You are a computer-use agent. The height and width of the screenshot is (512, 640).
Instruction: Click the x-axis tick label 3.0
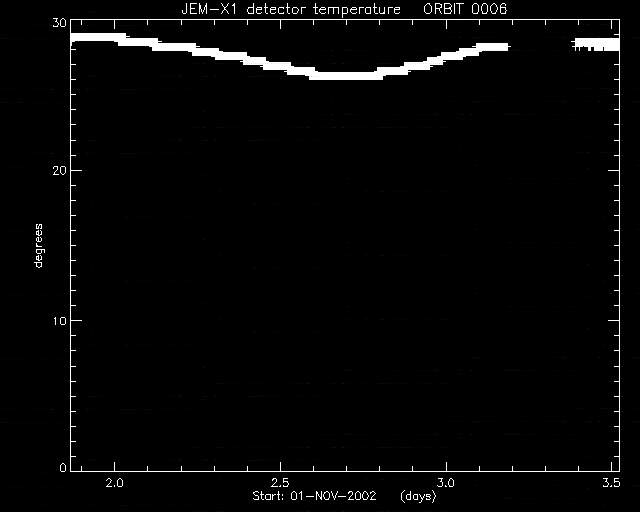(446, 483)
